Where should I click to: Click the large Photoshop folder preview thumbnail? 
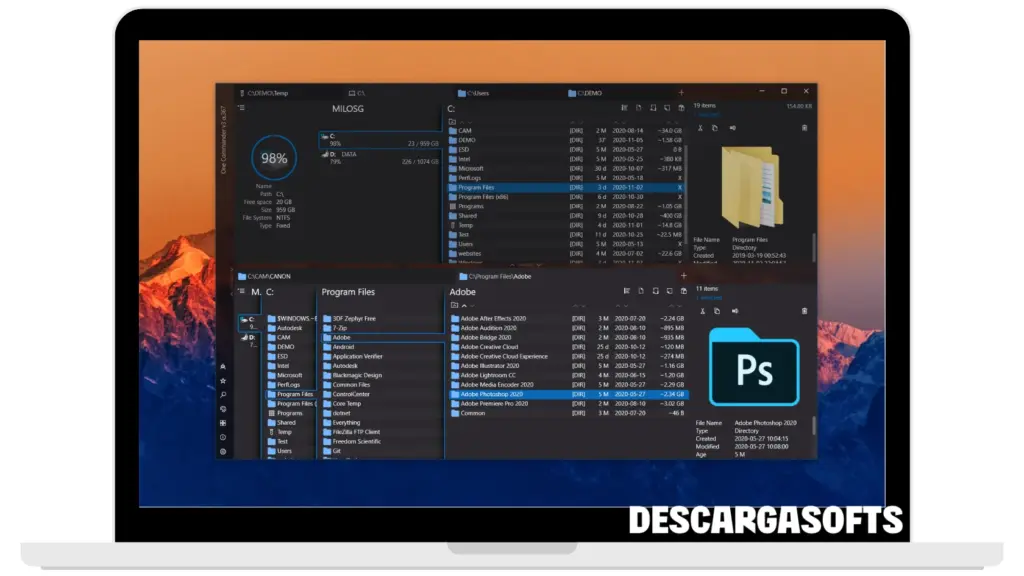pos(753,366)
